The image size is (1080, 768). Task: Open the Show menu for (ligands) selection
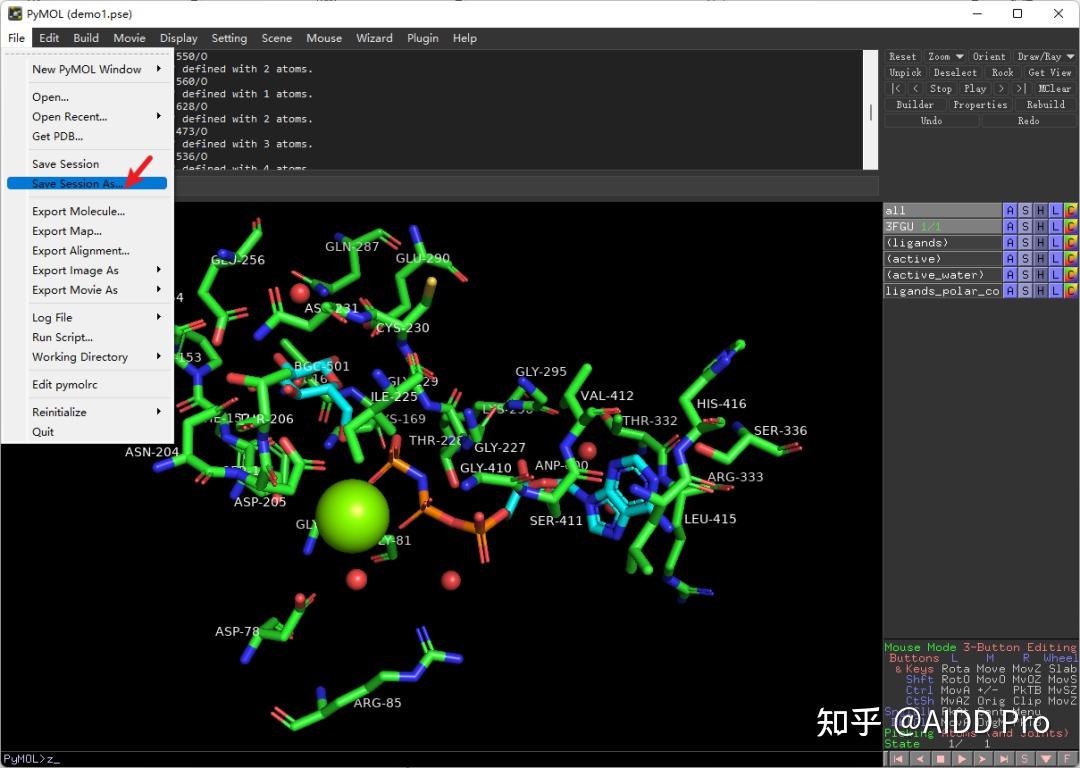click(1025, 243)
